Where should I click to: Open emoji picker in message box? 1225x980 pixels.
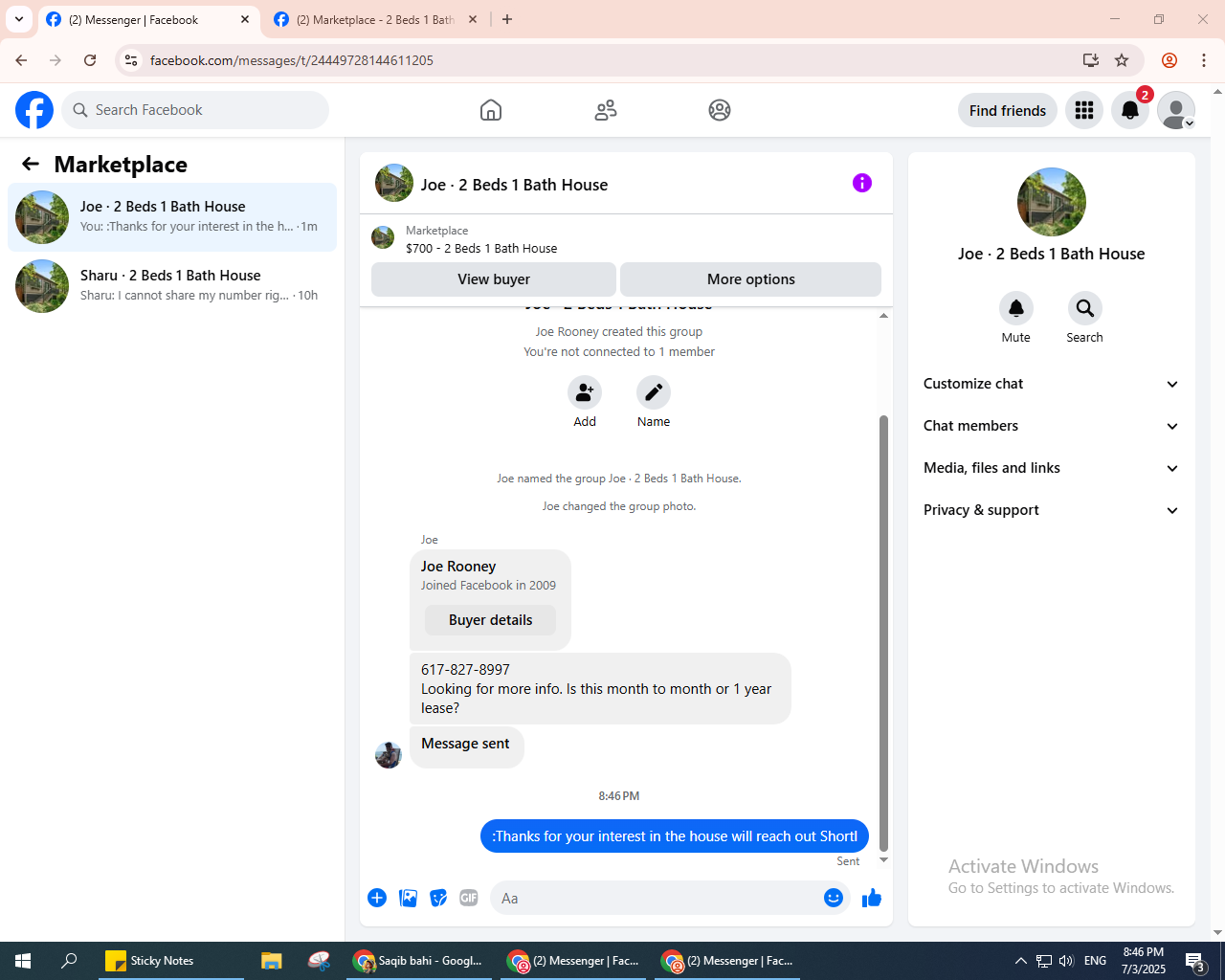[x=834, y=898]
